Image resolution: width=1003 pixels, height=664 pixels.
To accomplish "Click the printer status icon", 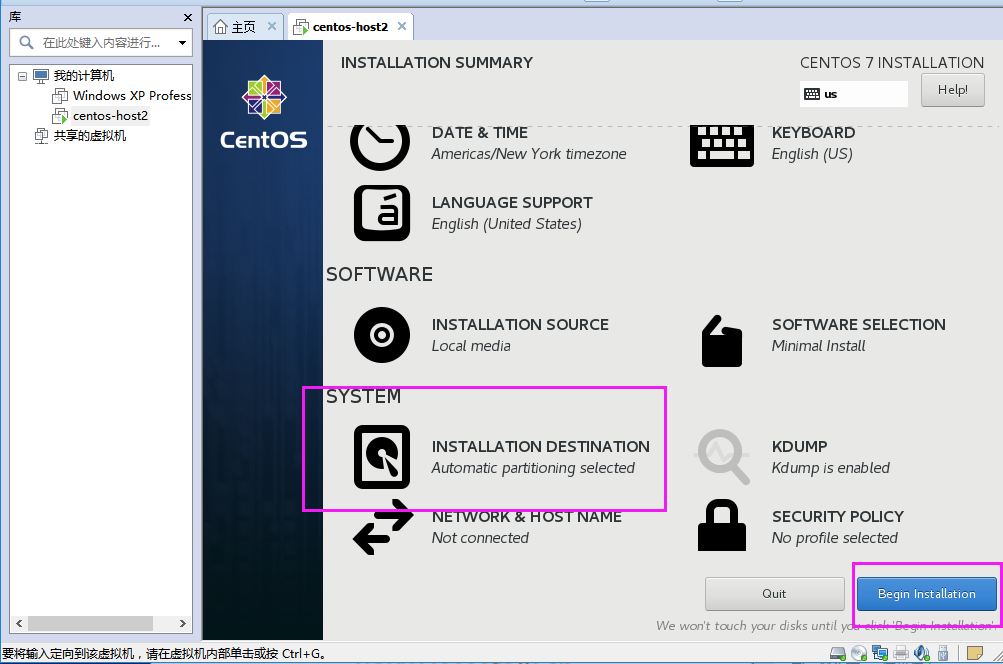I will tap(901, 653).
